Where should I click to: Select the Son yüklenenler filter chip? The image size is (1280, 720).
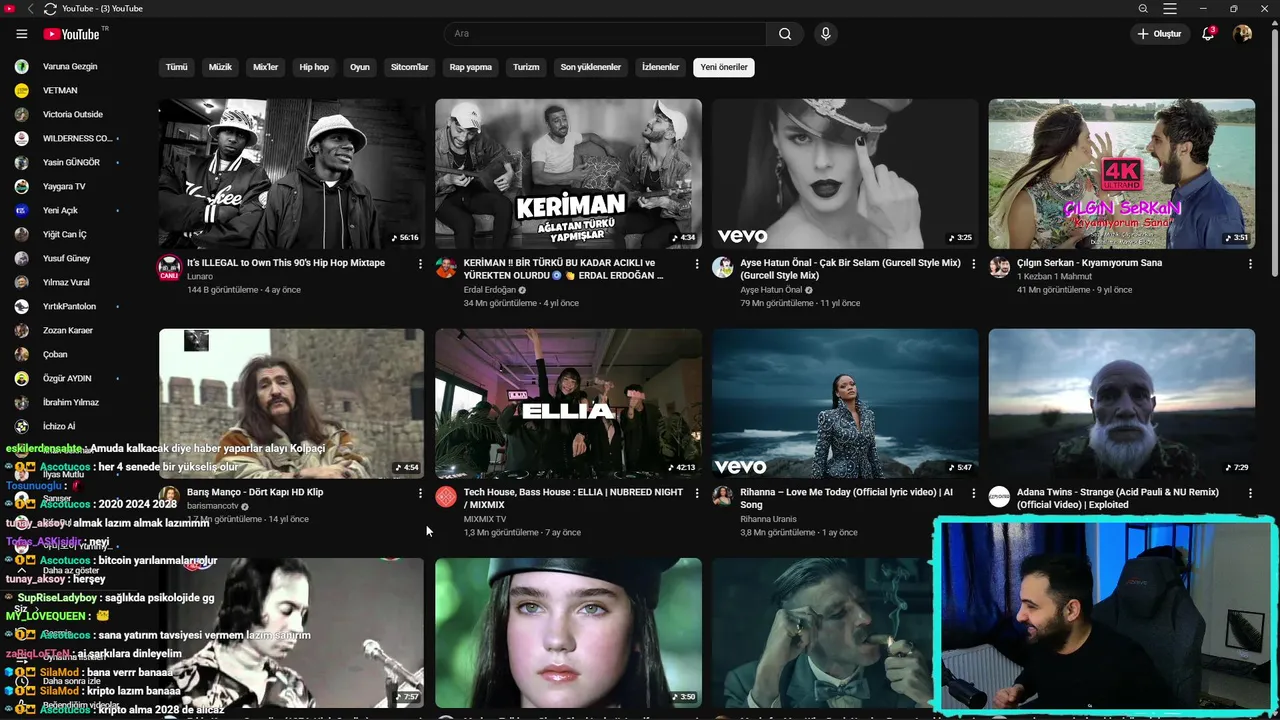(x=590, y=67)
